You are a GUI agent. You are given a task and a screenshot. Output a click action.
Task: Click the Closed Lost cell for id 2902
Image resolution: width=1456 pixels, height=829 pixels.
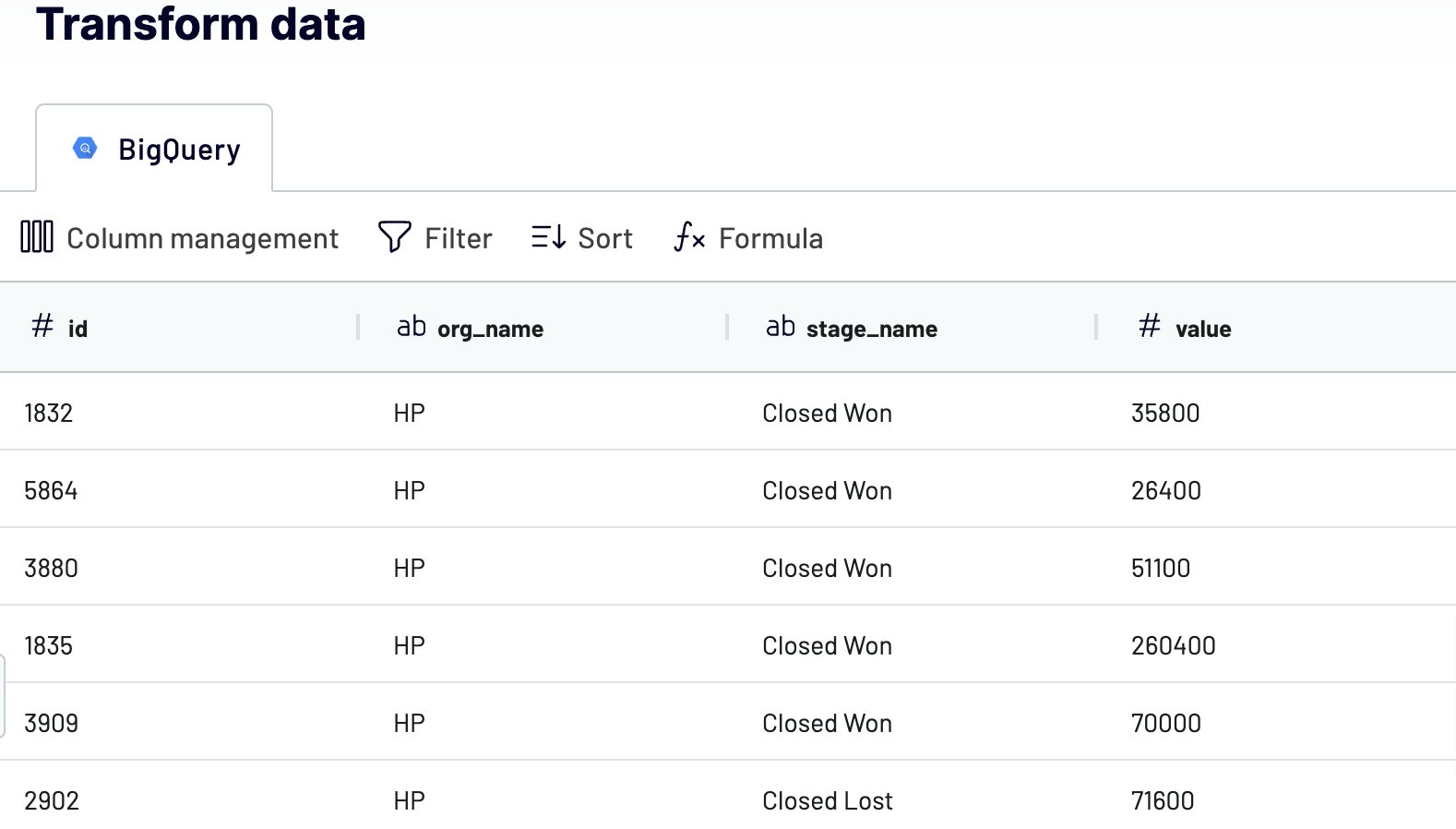(827, 800)
